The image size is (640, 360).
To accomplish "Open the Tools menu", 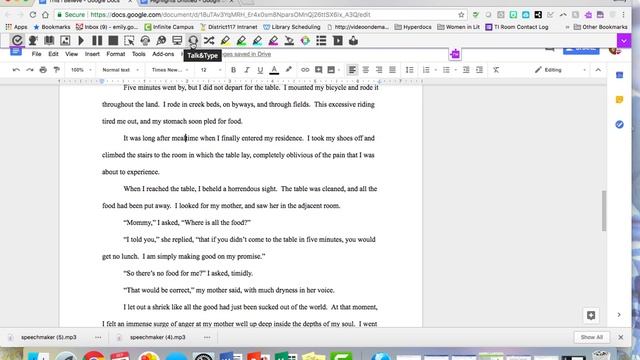I will pos(138,54).
